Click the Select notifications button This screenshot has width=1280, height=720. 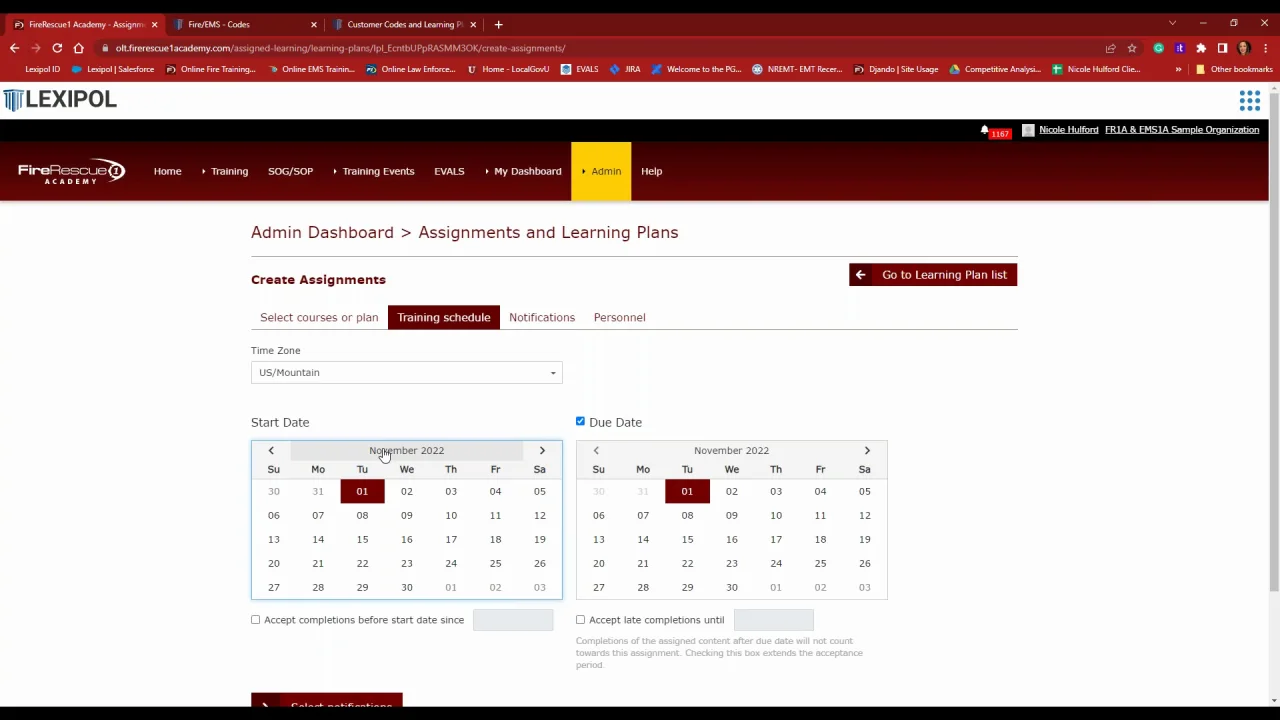pyautogui.click(x=327, y=701)
